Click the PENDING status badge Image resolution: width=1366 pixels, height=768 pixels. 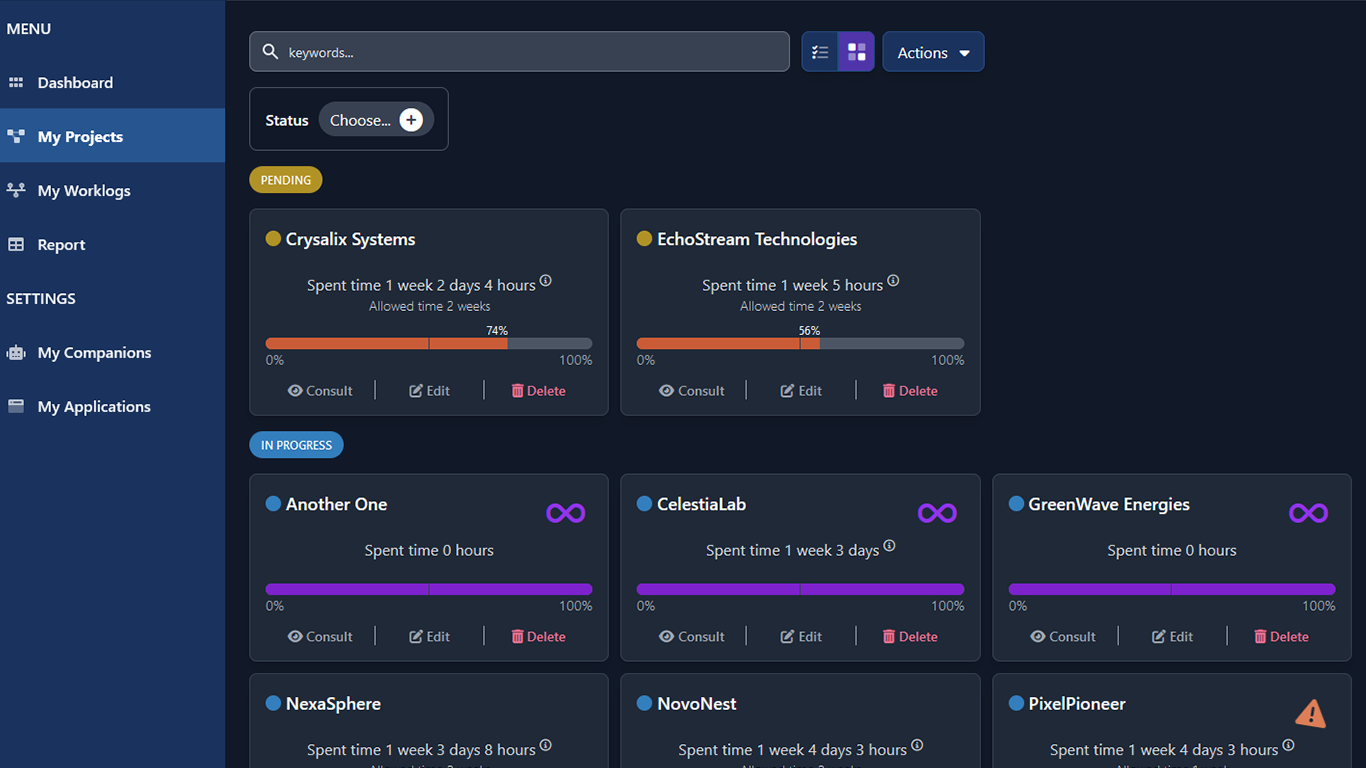click(x=285, y=179)
